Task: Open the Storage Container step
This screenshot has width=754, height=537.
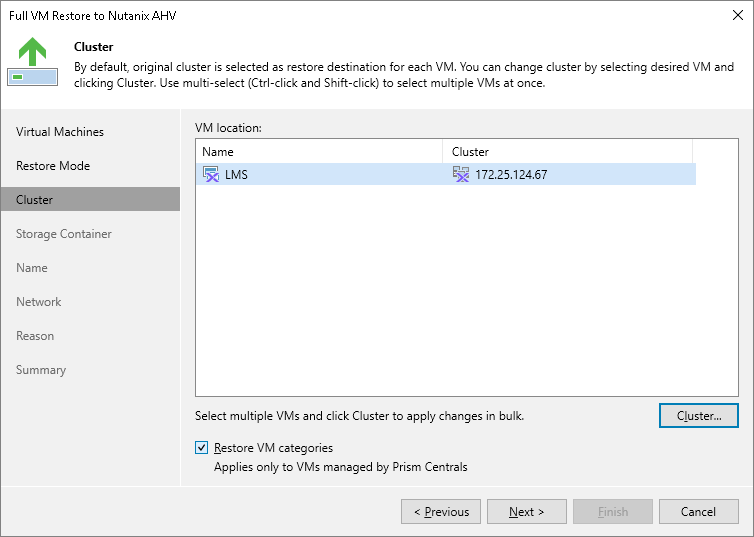Action: (x=64, y=234)
